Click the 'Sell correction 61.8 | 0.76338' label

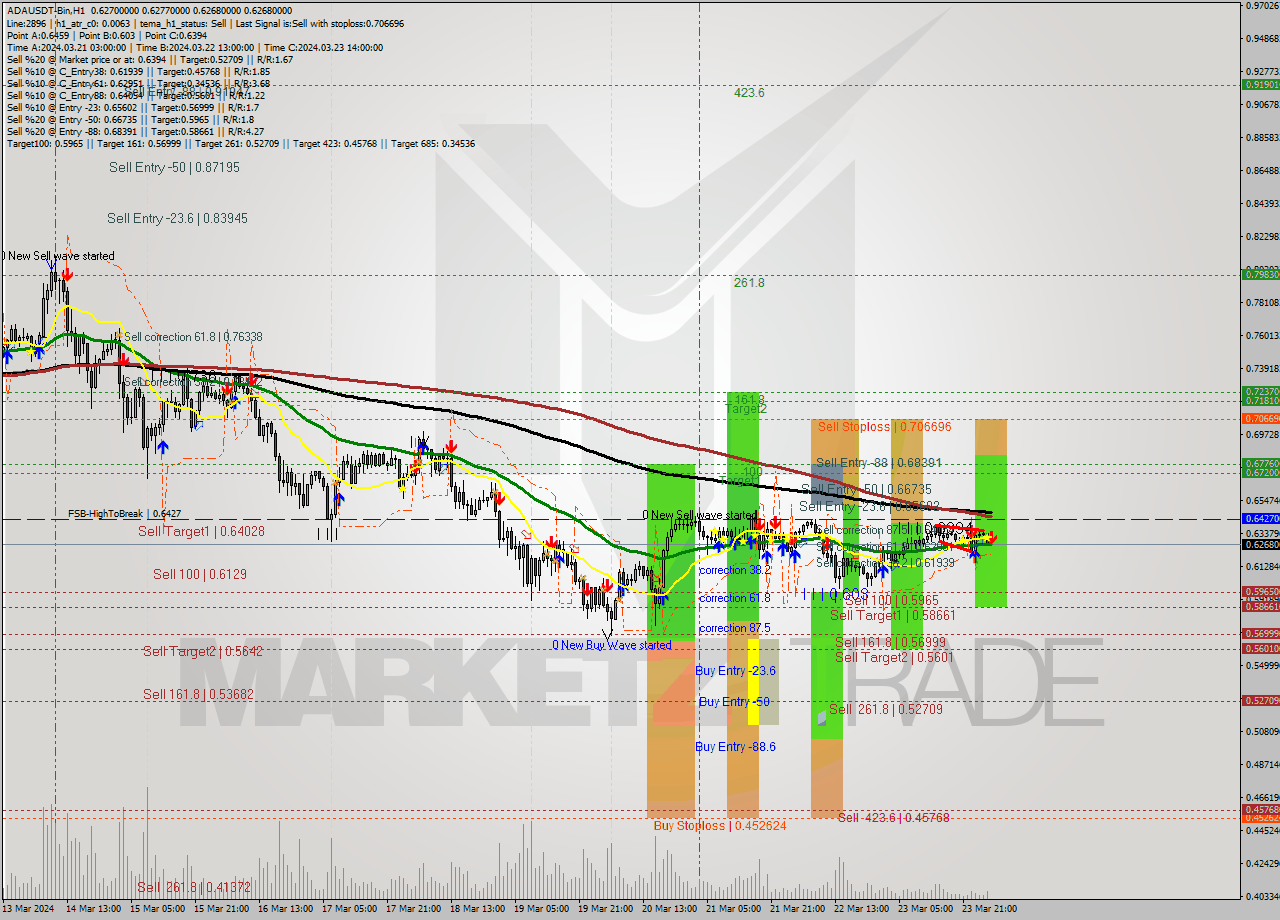coord(193,337)
